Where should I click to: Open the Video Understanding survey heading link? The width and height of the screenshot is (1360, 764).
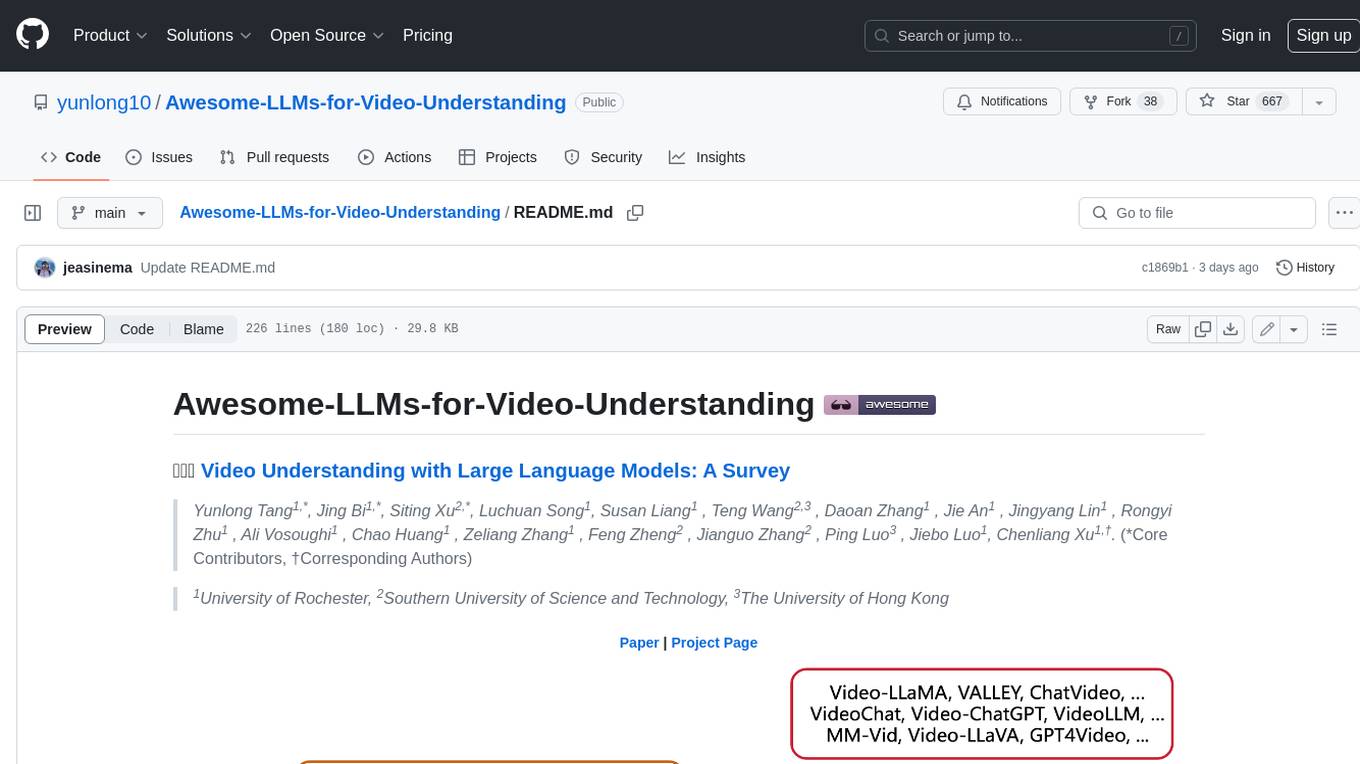(495, 470)
